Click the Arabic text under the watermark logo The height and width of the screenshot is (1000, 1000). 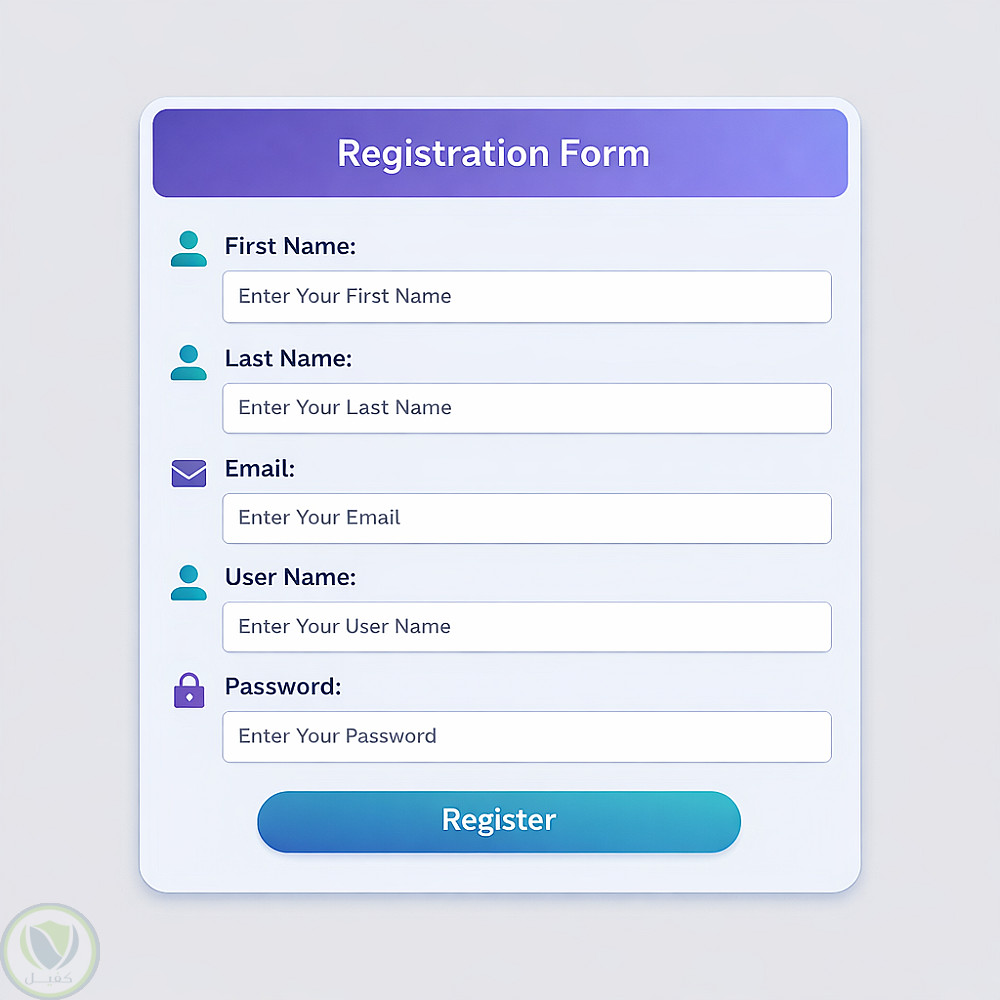[x=52, y=976]
